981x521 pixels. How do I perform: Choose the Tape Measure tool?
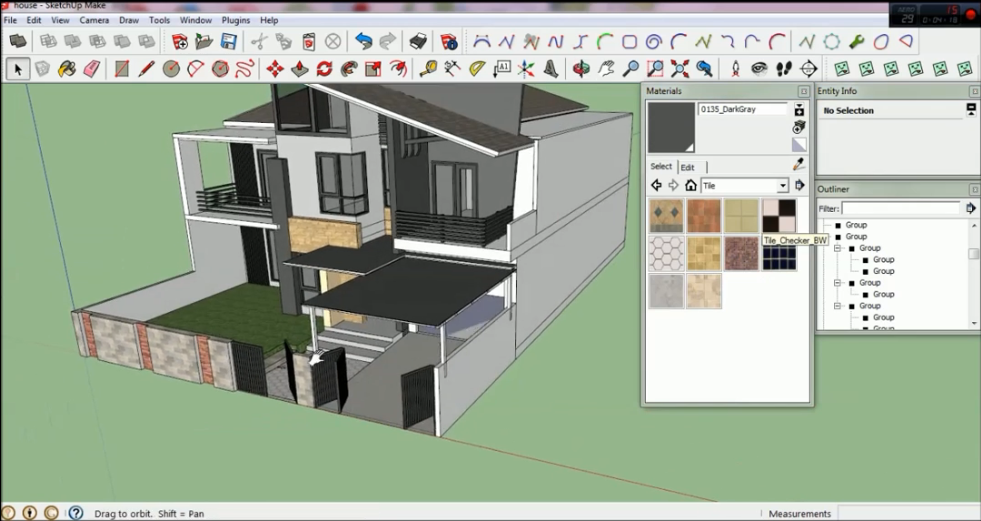coord(429,68)
